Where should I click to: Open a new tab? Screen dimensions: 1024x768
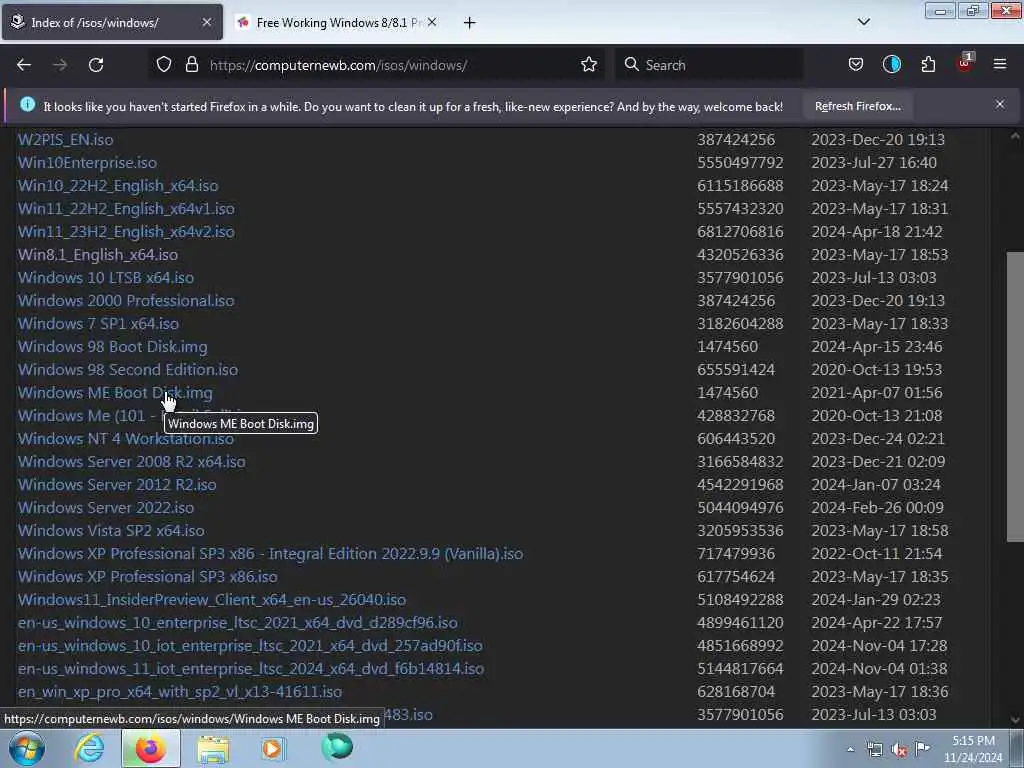pos(470,23)
